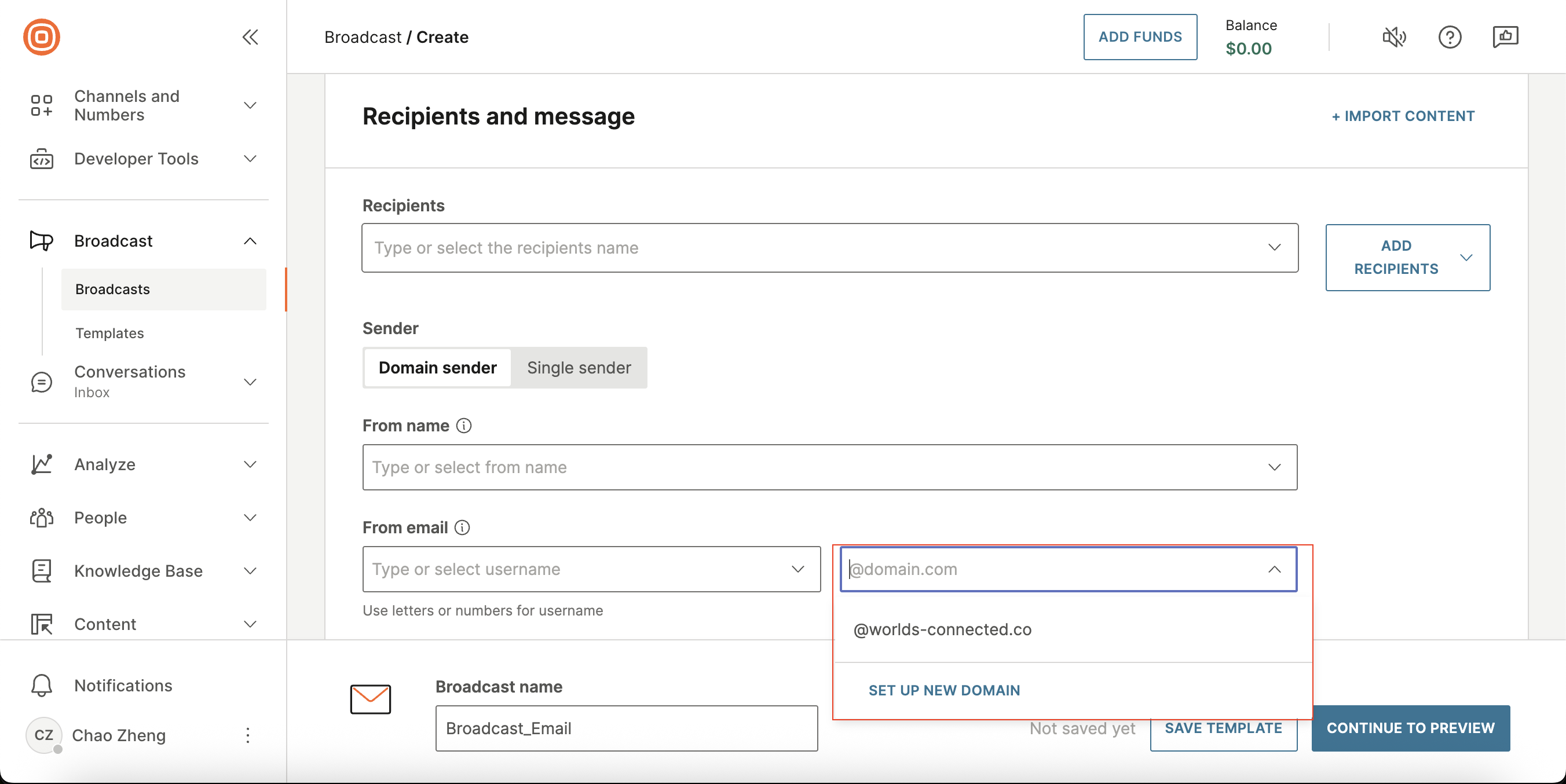Screen dimensions: 1566x784
Task: Click the muted sound speaker icon
Action: point(1394,37)
